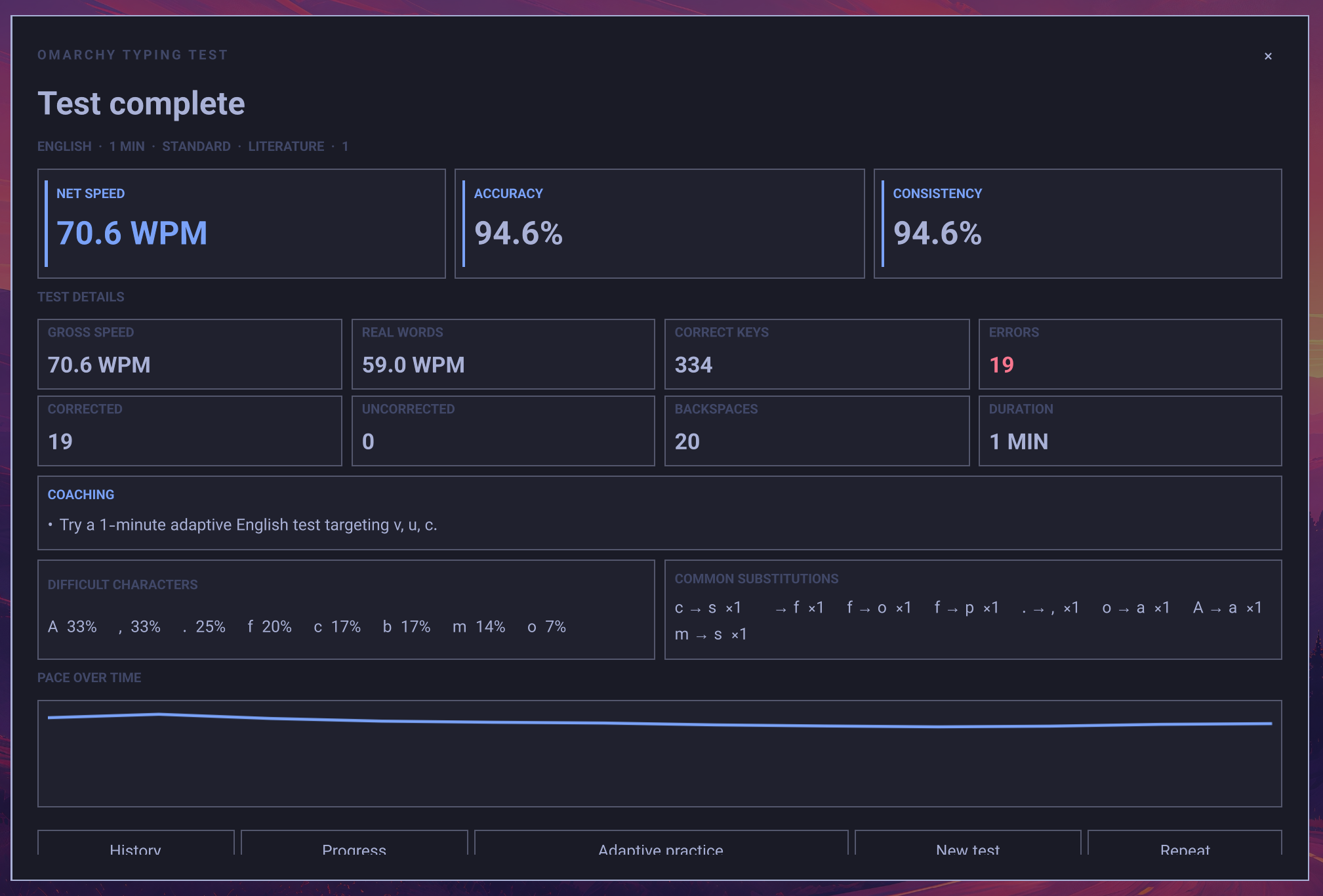The image size is (1323, 896).
Task: Click the Consistency card showing 94.6%
Action: 1078,224
